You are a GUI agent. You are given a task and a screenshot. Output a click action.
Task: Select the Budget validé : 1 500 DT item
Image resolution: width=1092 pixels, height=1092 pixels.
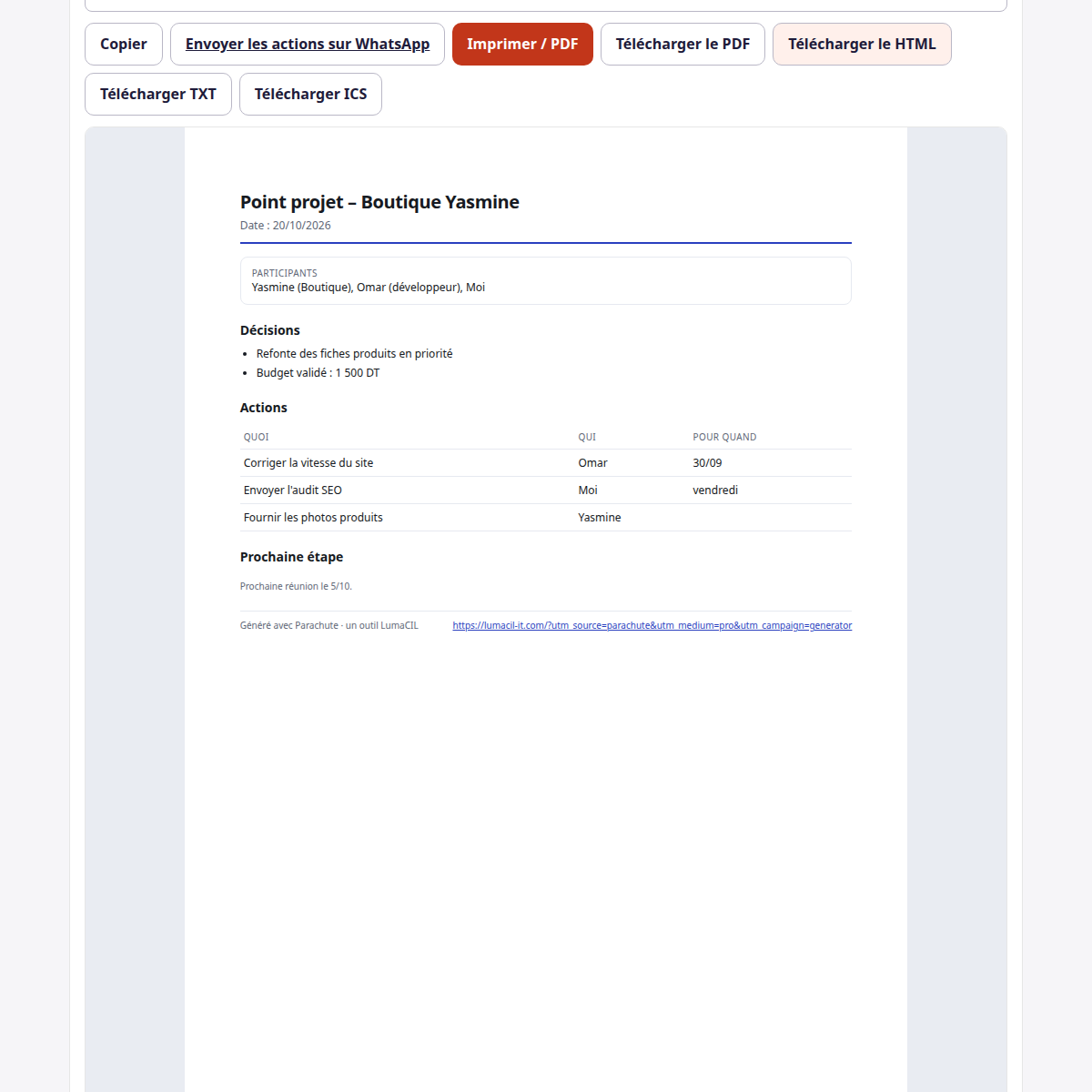tap(318, 373)
